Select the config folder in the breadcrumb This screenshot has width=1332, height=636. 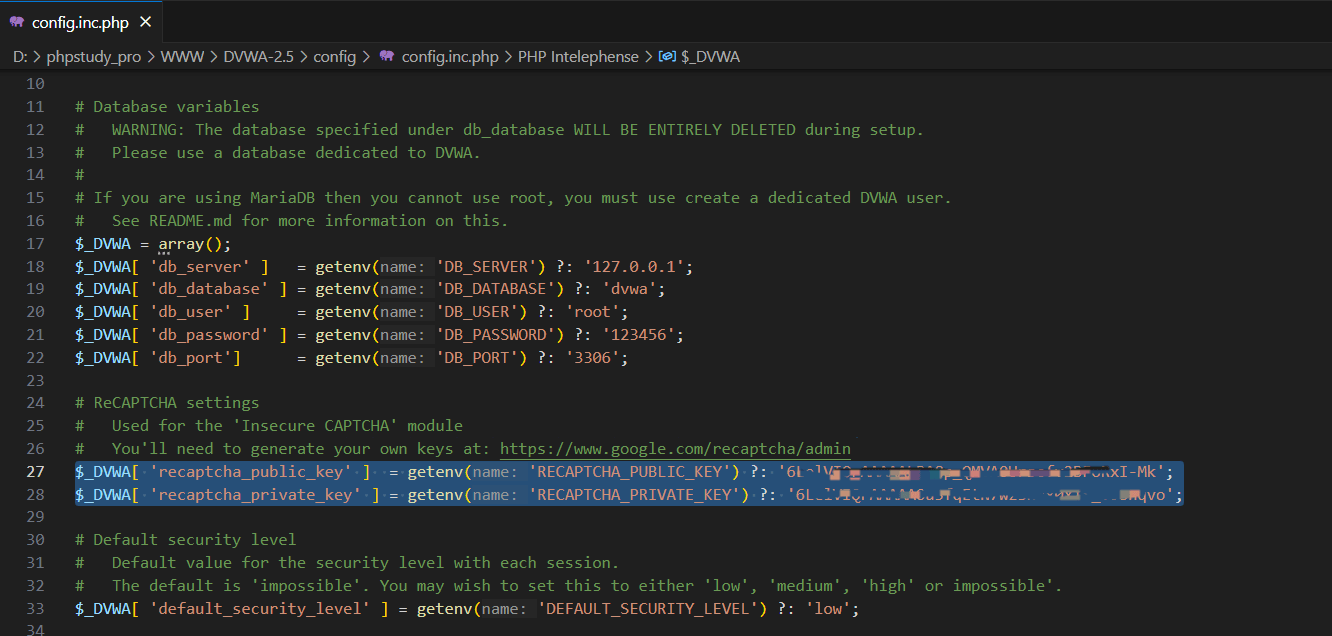tap(334, 57)
